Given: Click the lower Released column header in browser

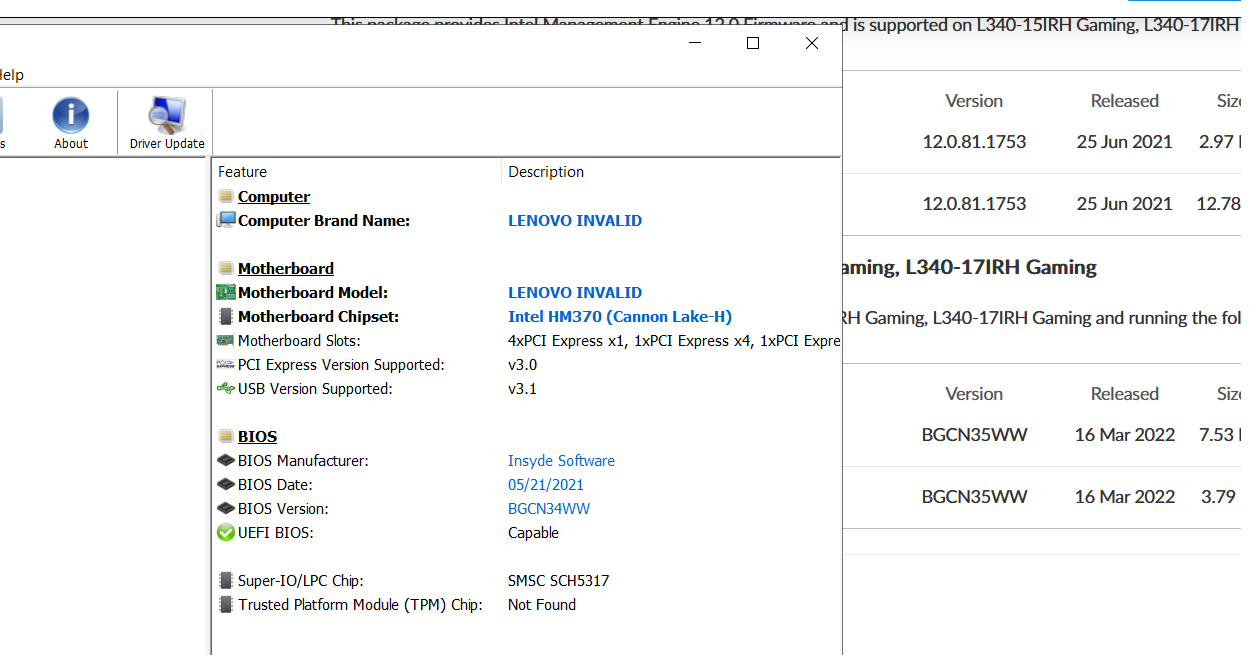Looking at the screenshot, I should pos(1125,394).
